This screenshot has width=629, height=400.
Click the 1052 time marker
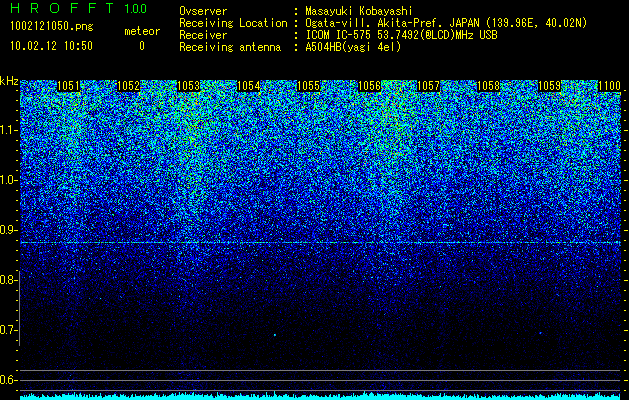(128, 86)
